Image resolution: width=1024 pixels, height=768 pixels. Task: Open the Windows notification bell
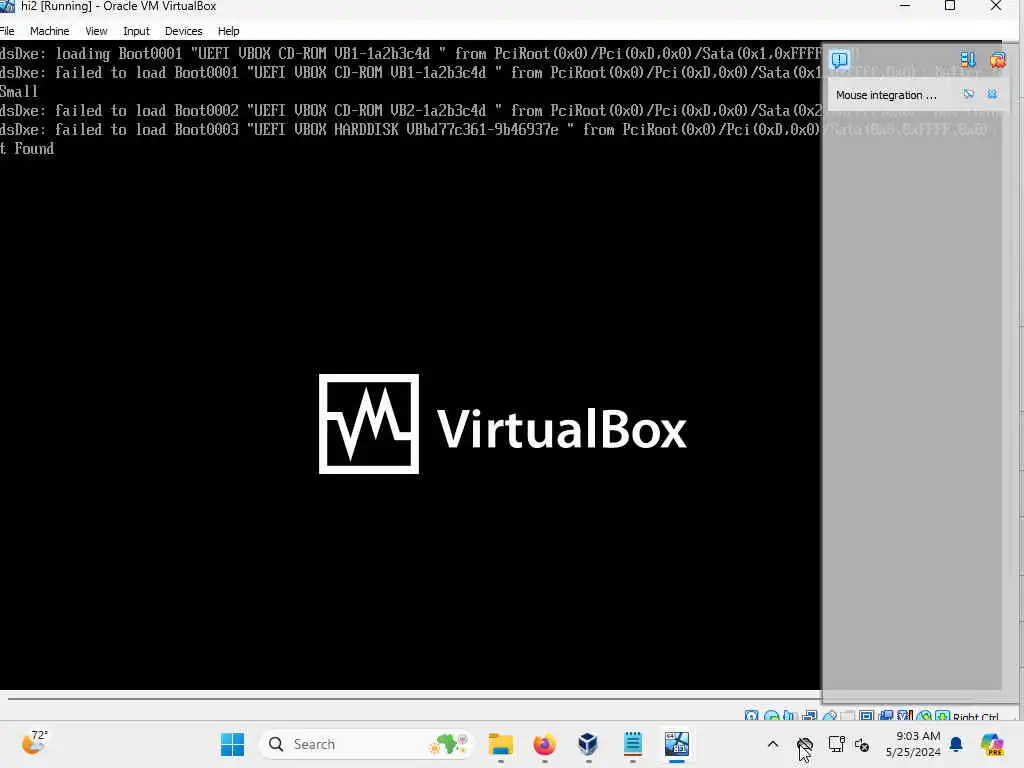coord(956,744)
